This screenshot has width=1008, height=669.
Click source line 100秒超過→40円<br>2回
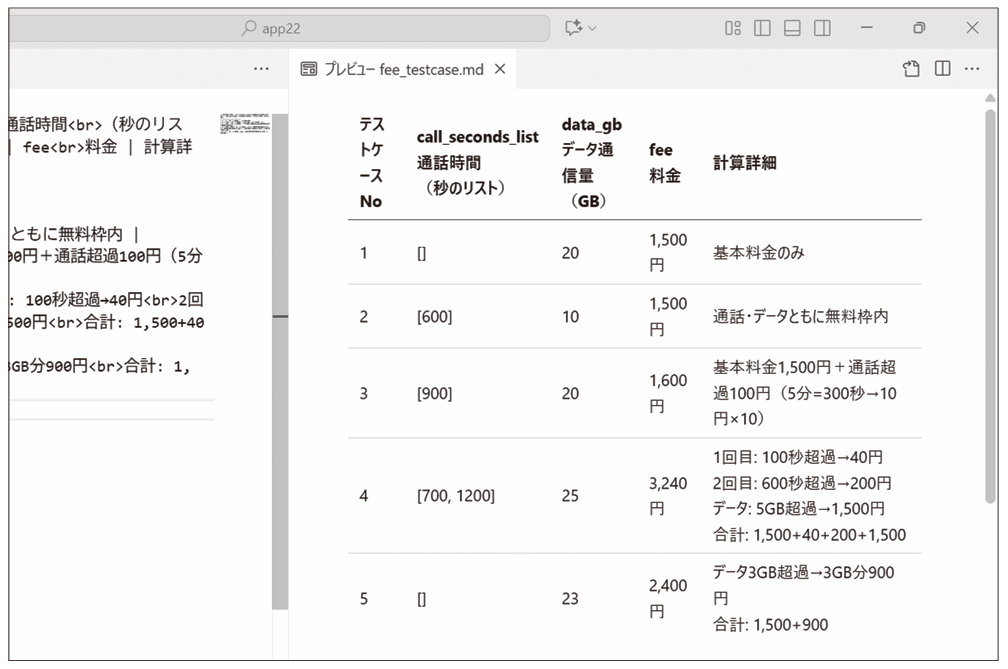(114, 299)
